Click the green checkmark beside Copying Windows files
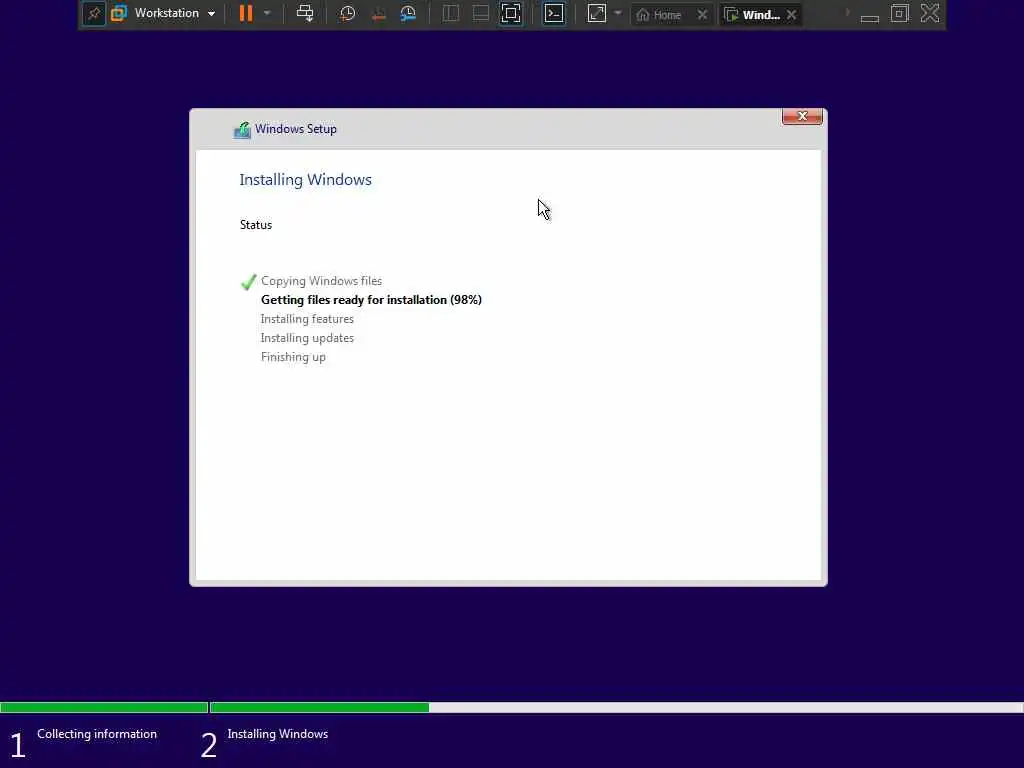Screen dimensions: 1024x768 [248, 282]
